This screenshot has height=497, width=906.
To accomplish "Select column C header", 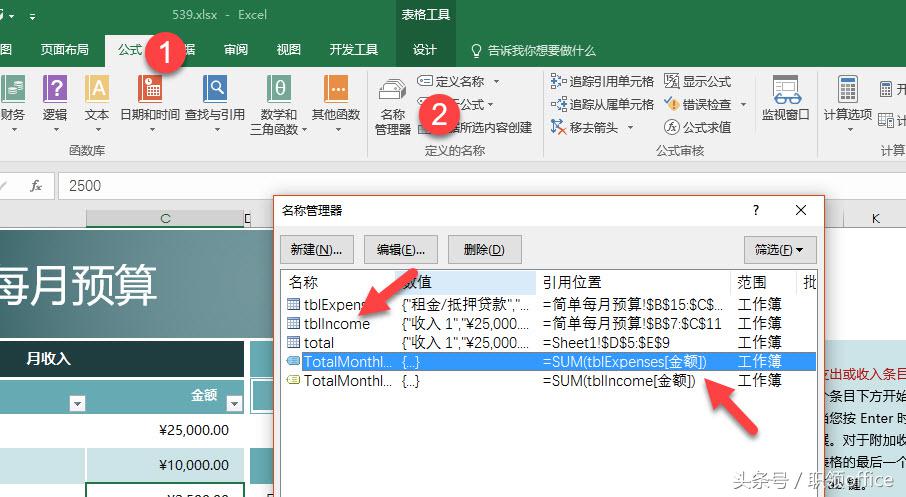I will pyautogui.click(x=165, y=218).
